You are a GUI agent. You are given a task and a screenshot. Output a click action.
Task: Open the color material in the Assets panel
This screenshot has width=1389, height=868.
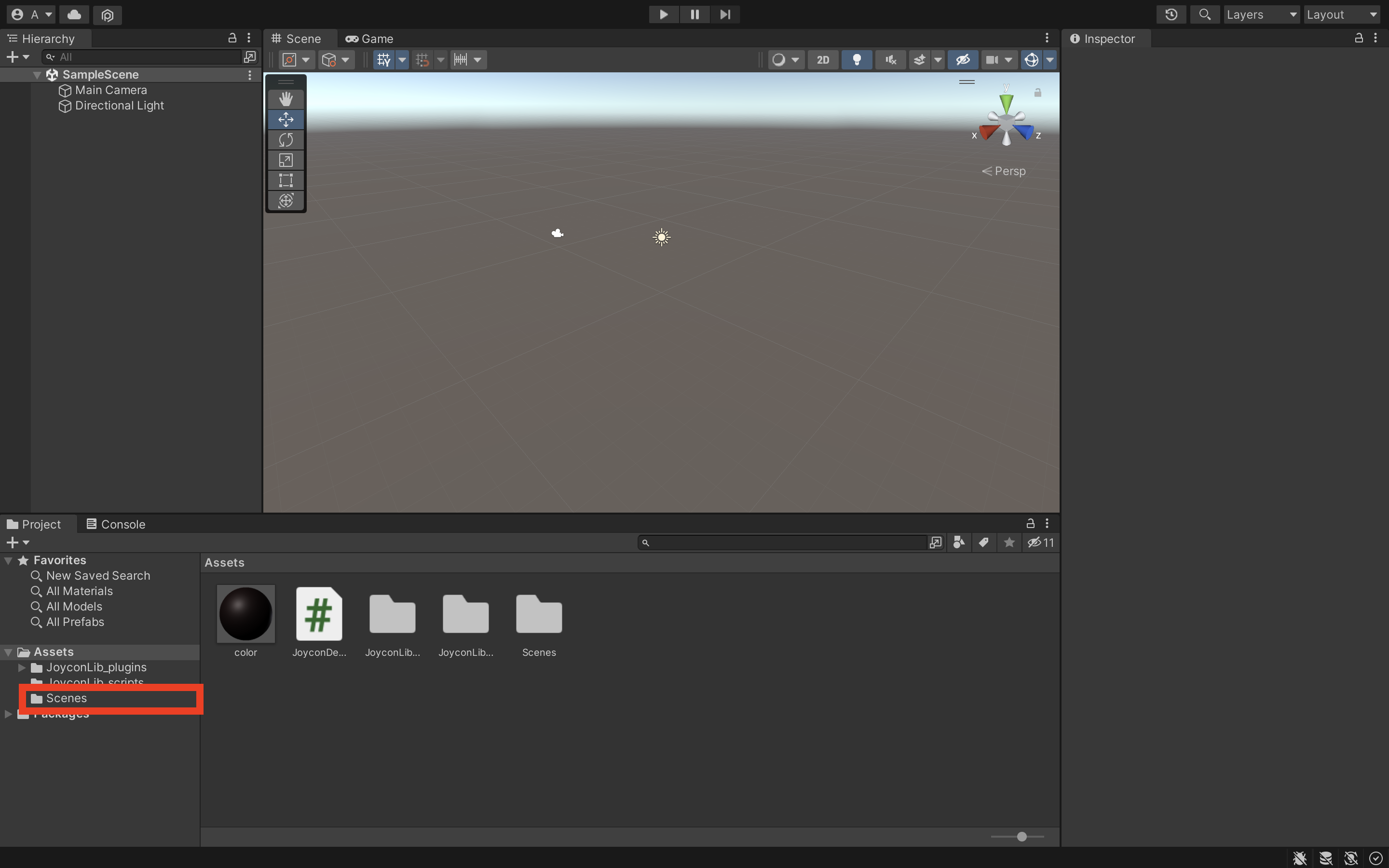(245, 614)
